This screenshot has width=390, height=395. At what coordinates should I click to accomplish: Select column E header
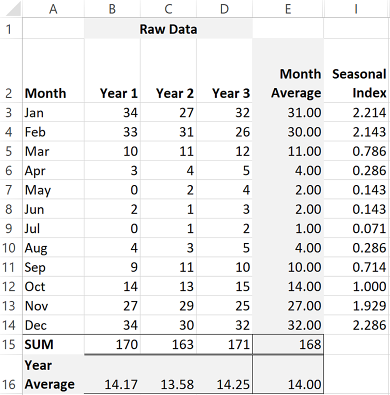click(x=288, y=9)
